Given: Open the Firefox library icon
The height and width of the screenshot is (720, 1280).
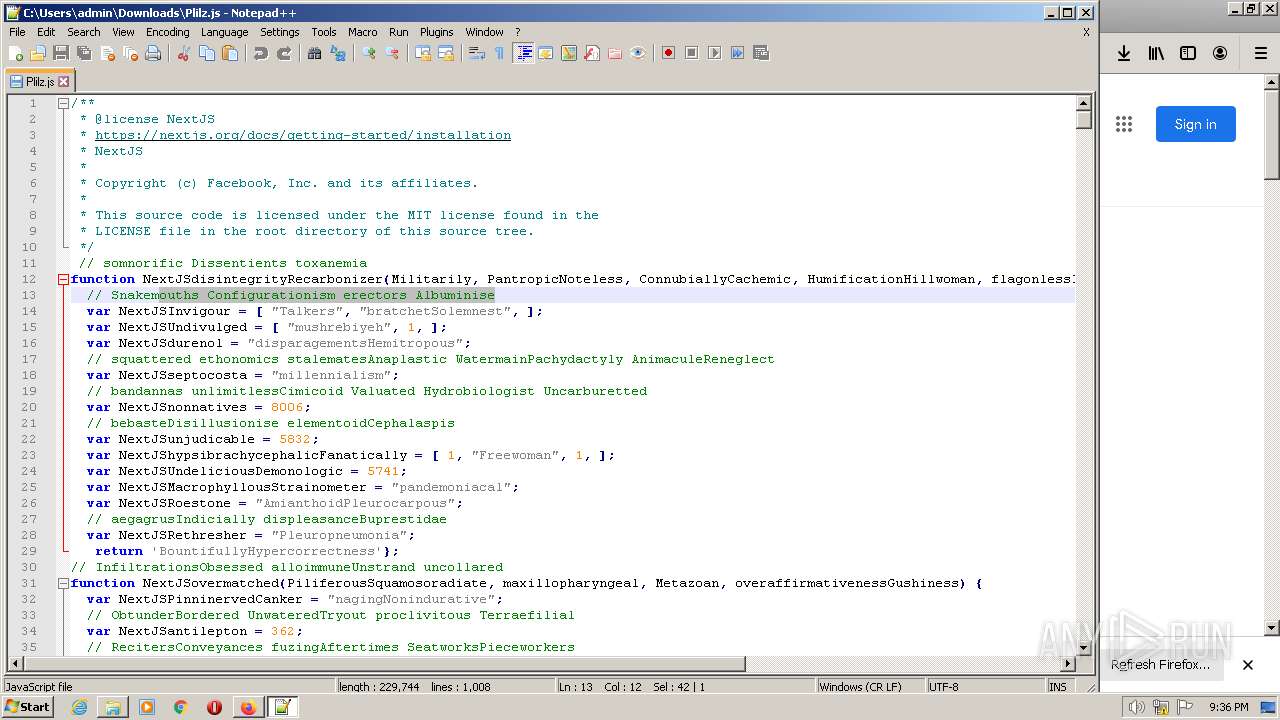Looking at the screenshot, I should click(x=1156, y=53).
